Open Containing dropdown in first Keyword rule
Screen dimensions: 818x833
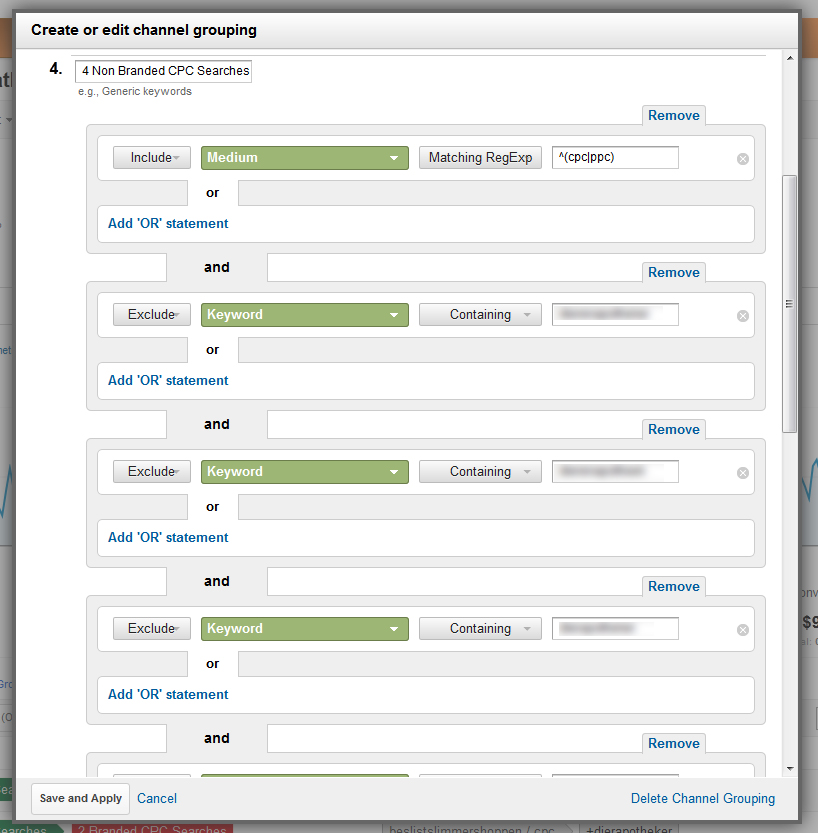[x=480, y=315]
